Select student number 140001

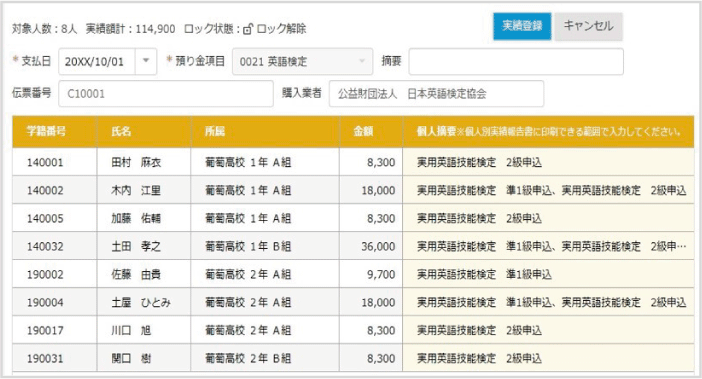tap(45, 162)
